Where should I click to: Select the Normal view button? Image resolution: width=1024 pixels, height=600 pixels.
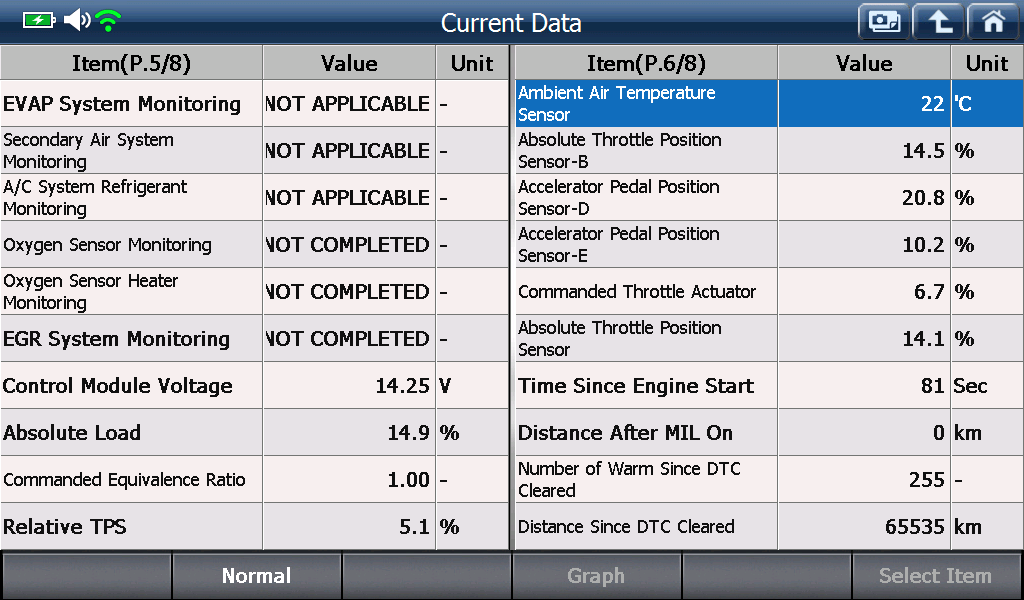pos(257,575)
